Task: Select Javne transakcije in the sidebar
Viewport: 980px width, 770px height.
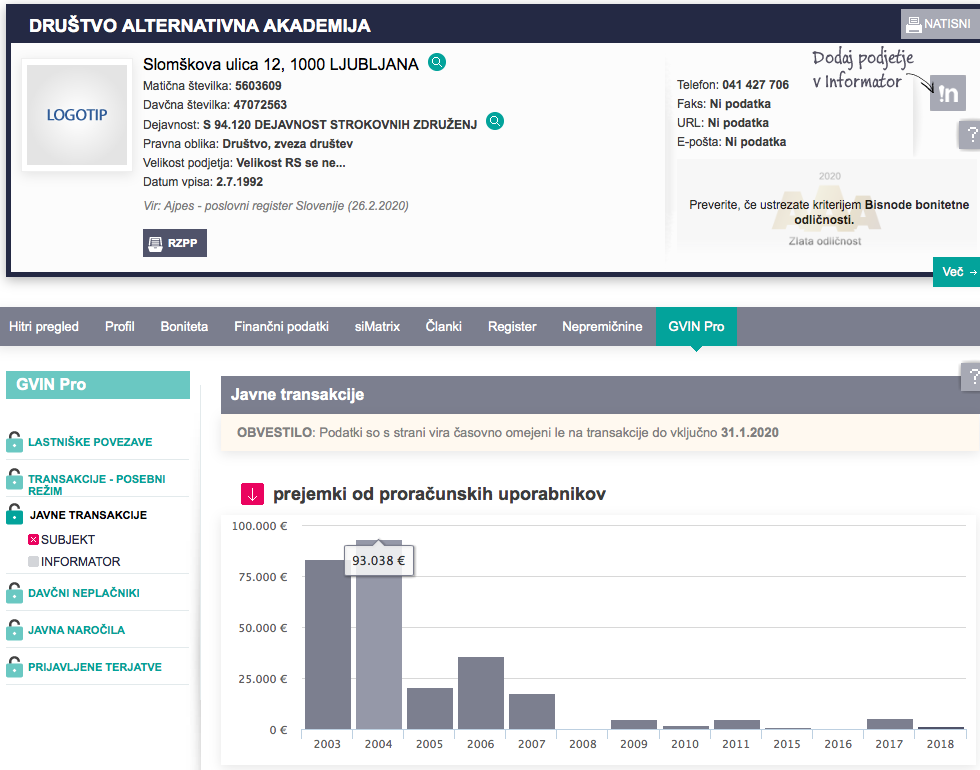Action: [x=89, y=515]
